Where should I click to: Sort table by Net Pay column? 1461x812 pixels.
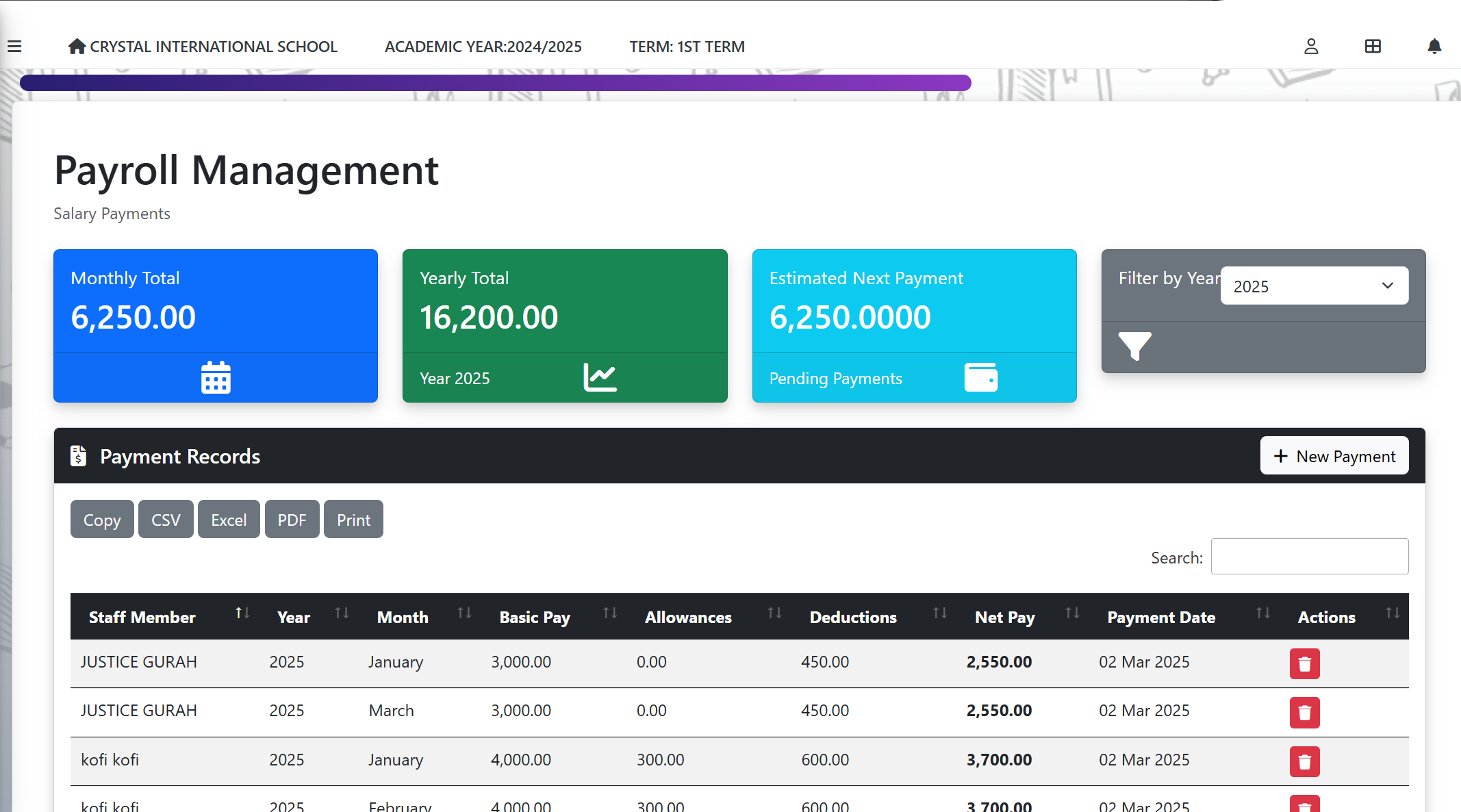pos(1004,617)
